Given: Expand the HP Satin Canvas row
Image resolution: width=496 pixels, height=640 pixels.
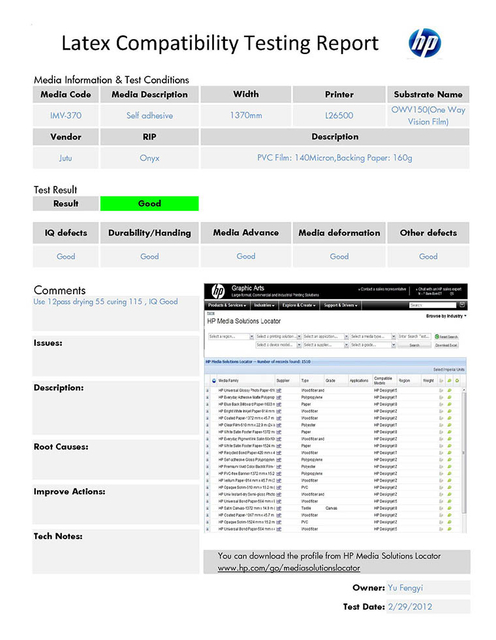Looking at the screenshot, I should (207, 509).
